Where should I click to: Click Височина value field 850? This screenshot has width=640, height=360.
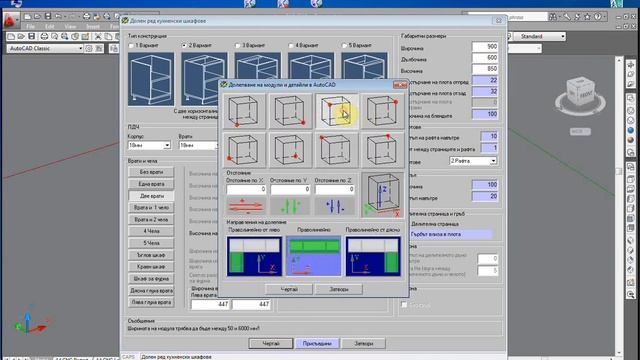(x=485, y=69)
